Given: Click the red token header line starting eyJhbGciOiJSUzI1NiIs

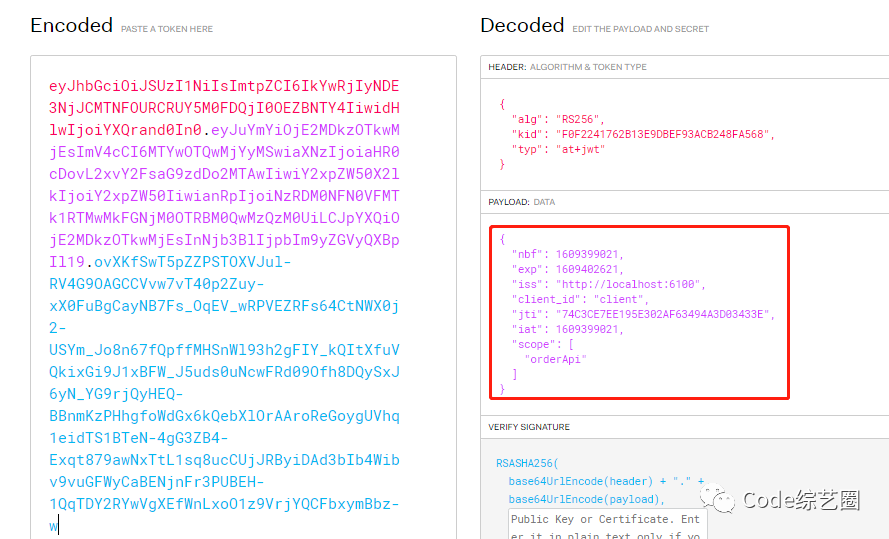Looking at the screenshot, I should (225, 86).
